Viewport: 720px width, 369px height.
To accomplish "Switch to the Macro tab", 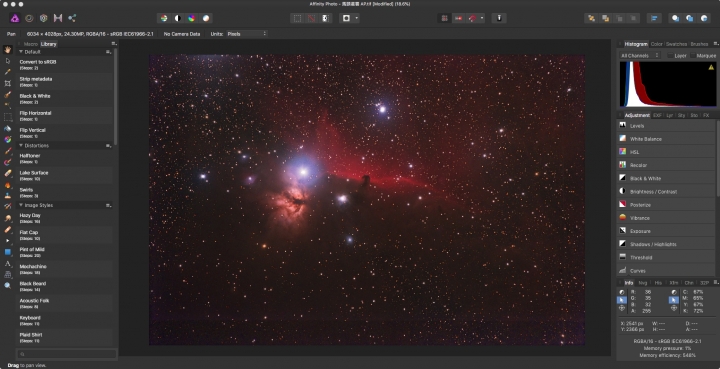I will coord(30,44).
